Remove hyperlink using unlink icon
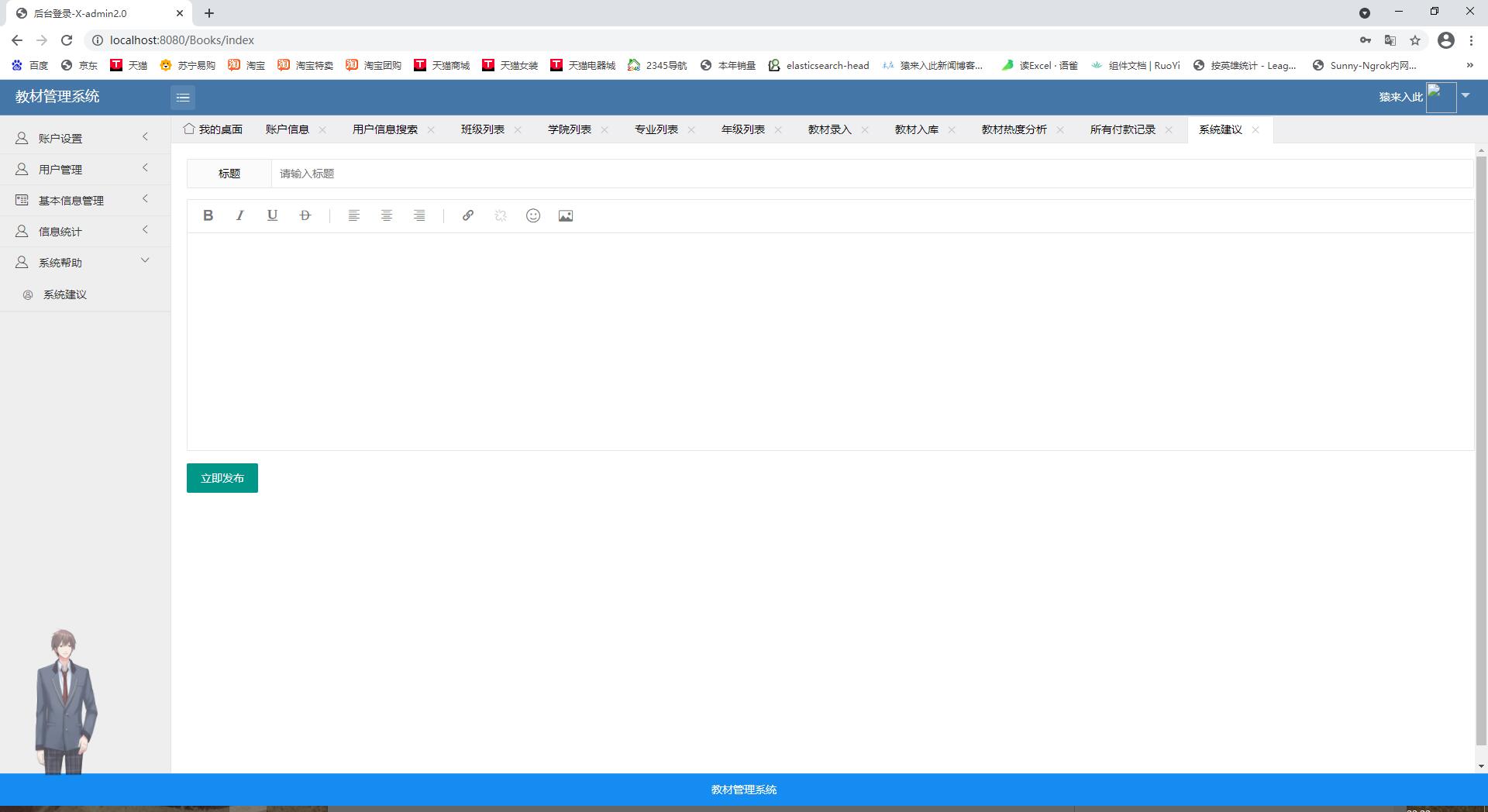Image resolution: width=1488 pixels, height=812 pixels. click(501, 215)
